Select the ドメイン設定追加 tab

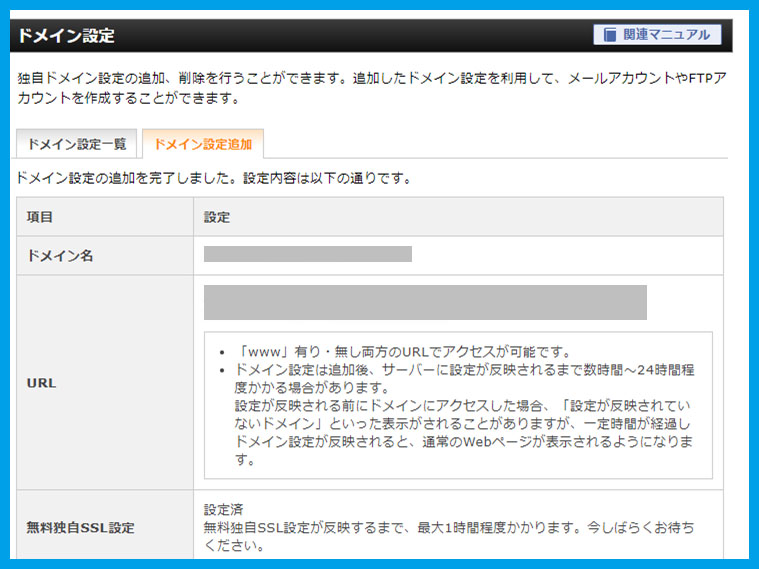pyautogui.click(x=203, y=144)
